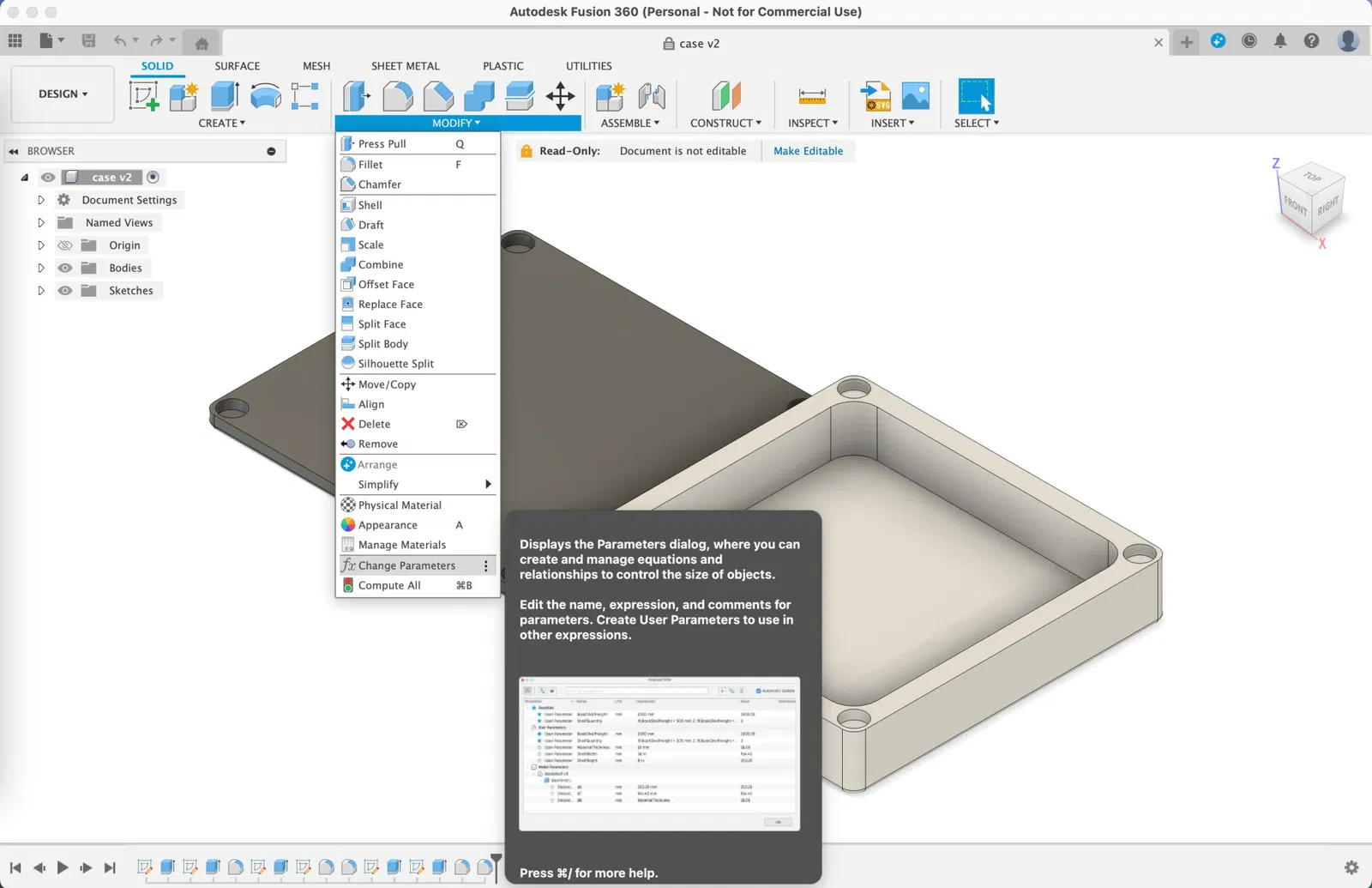Click the Insert SVG icon
Screen dimensions: 1372x888
[x=875, y=96]
